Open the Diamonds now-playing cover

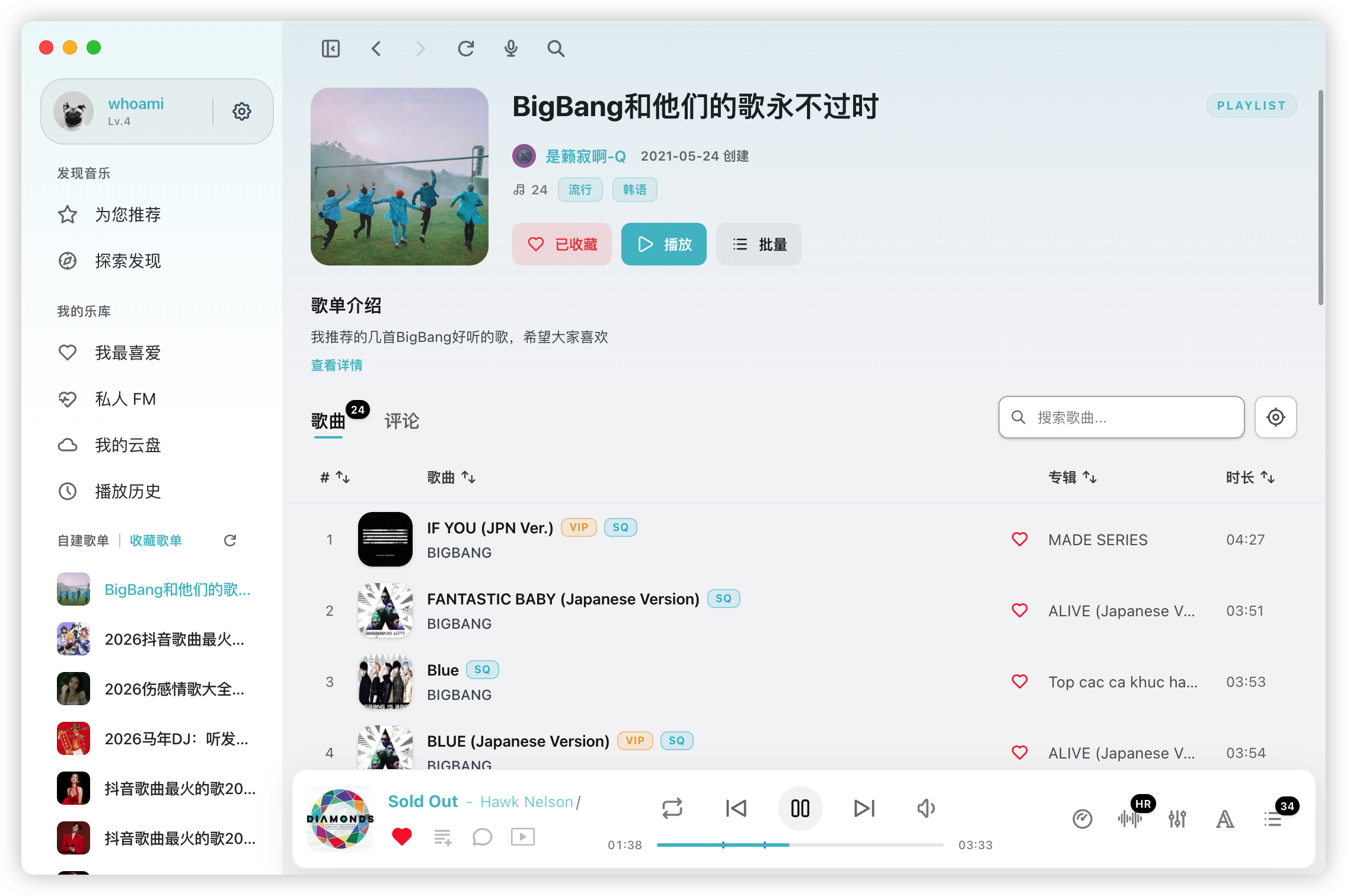pyautogui.click(x=340, y=819)
